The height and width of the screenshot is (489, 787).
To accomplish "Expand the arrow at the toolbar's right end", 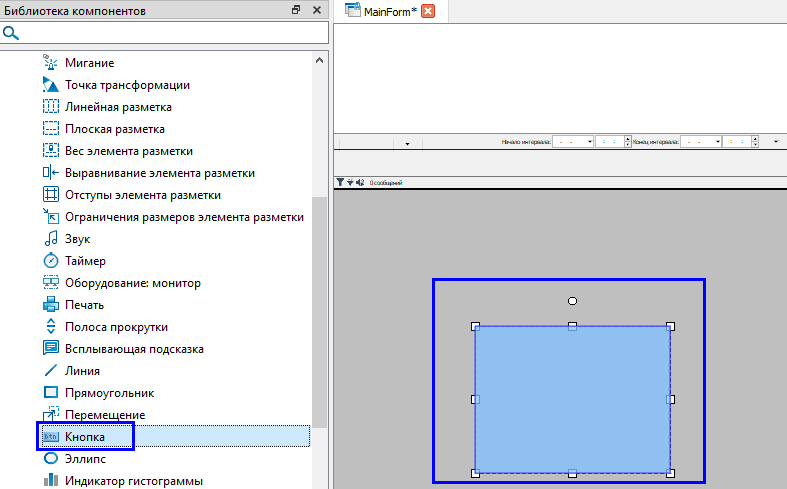I will point(777,142).
